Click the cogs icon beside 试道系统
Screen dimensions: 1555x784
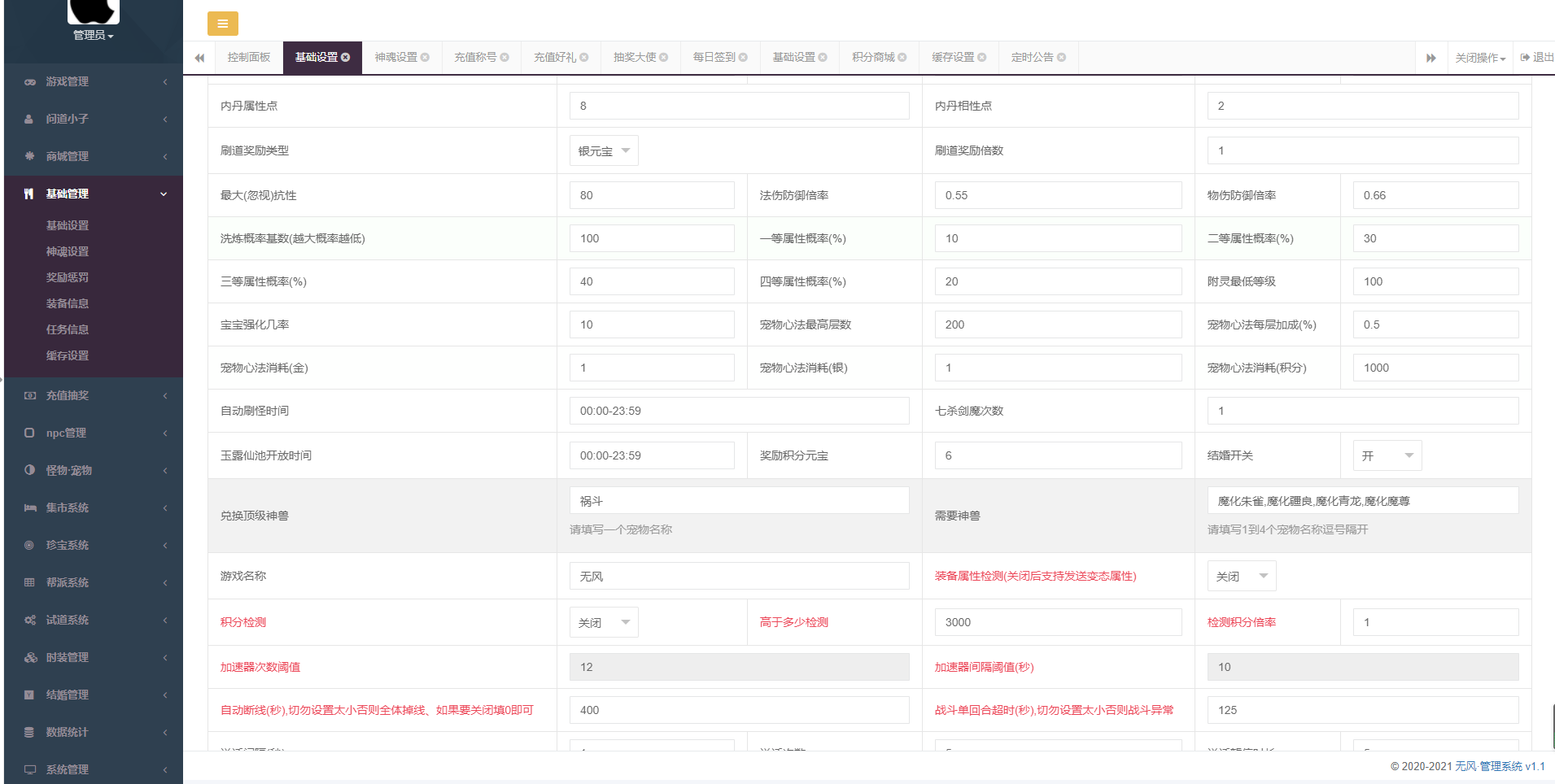(30, 620)
